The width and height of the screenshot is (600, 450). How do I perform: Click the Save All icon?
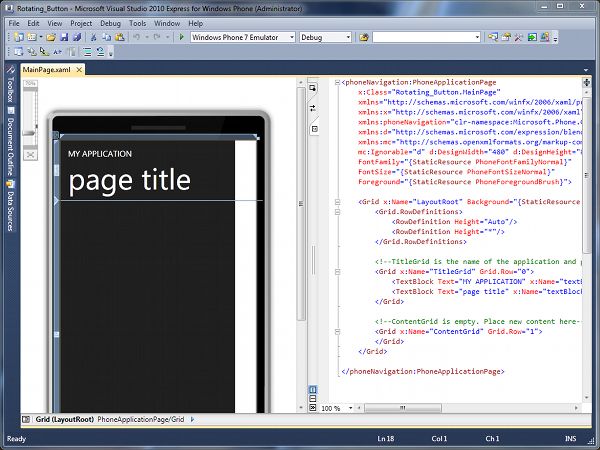click(x=77, y=37)
